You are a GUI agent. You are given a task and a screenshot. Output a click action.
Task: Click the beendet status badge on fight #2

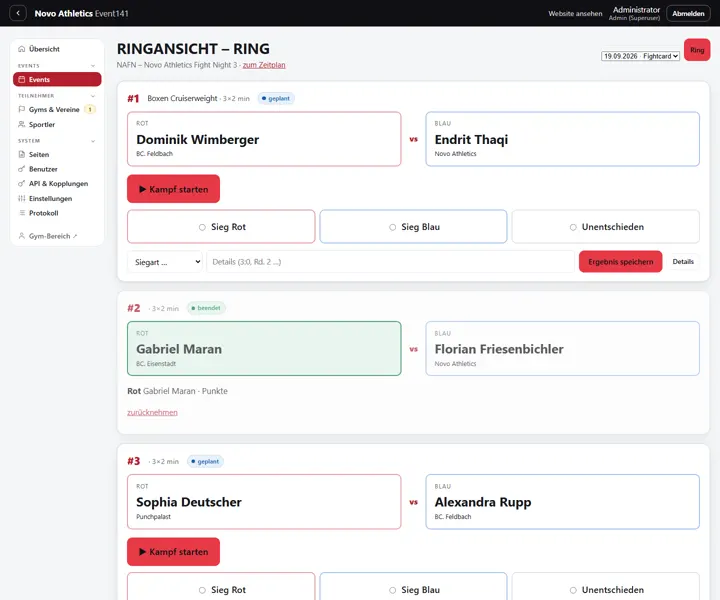click(x=206, y=308)
